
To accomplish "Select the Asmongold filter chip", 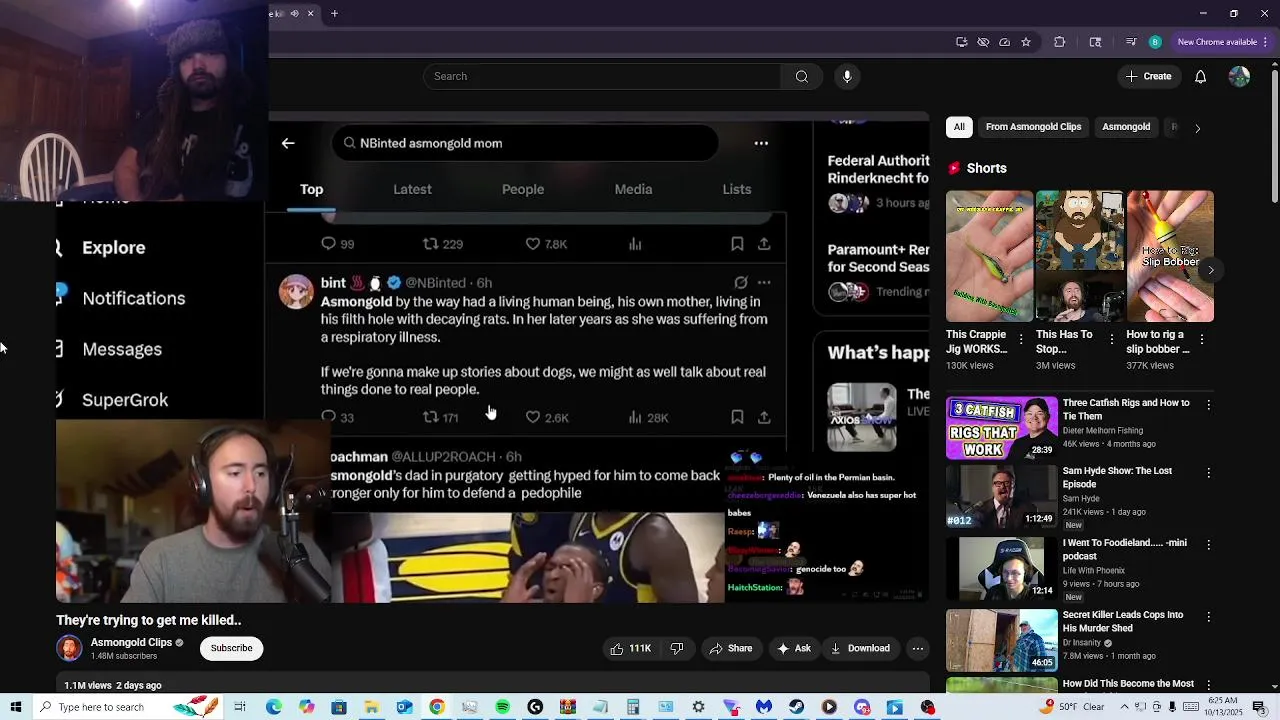I will 1126,127.
